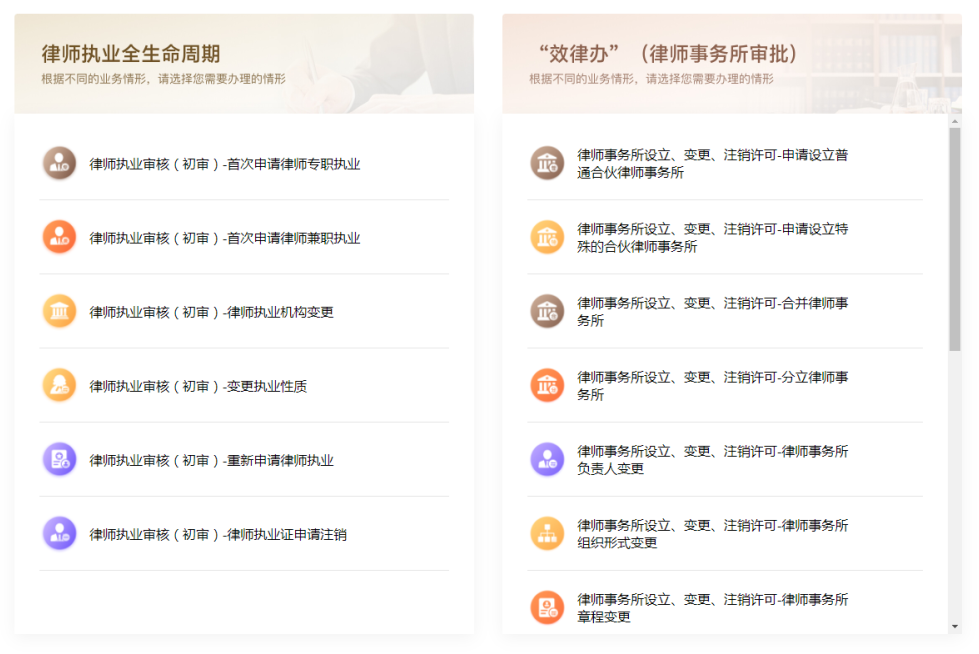Click the orange icon for 分立律师事务所
Viewport: 979px width, 654px height.
[x=547, y=385]
